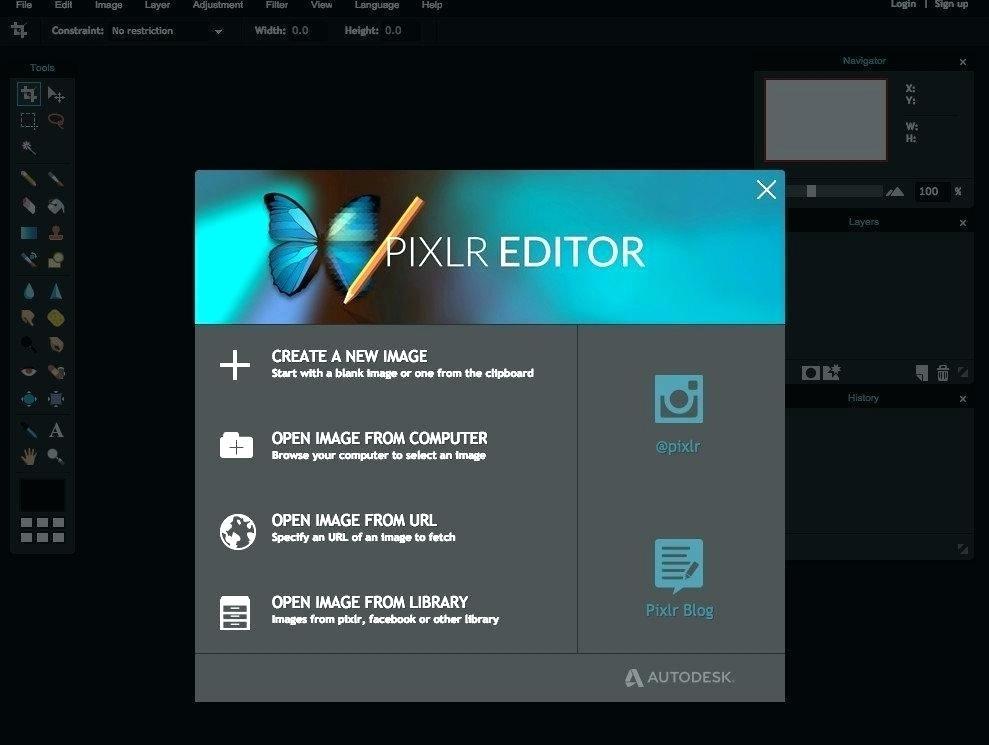
Task: Select the Crop tool in Tools panel
Action: tap(28, 94)
